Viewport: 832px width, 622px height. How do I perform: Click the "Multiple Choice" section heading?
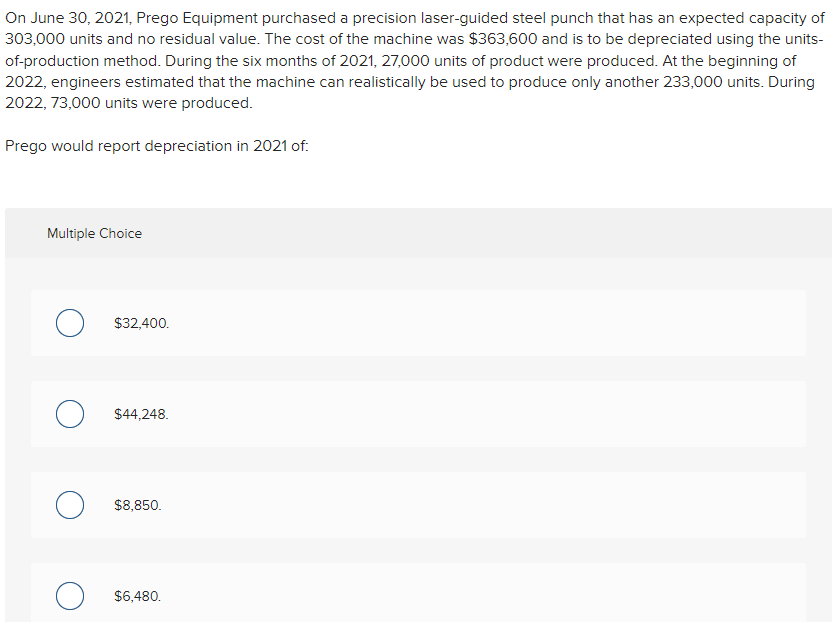tap(94, 234)
